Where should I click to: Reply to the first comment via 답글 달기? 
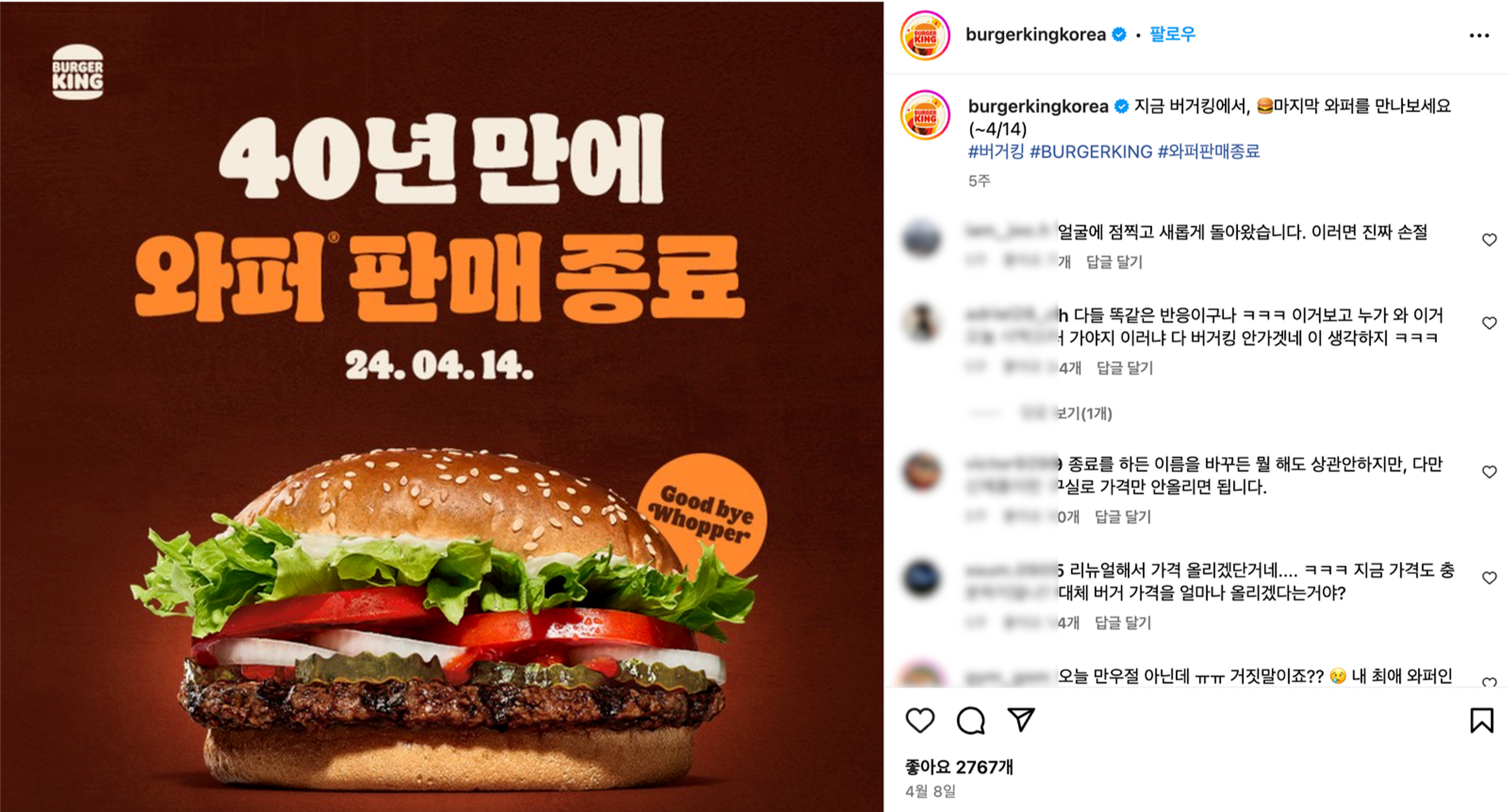coord(1114,262)
